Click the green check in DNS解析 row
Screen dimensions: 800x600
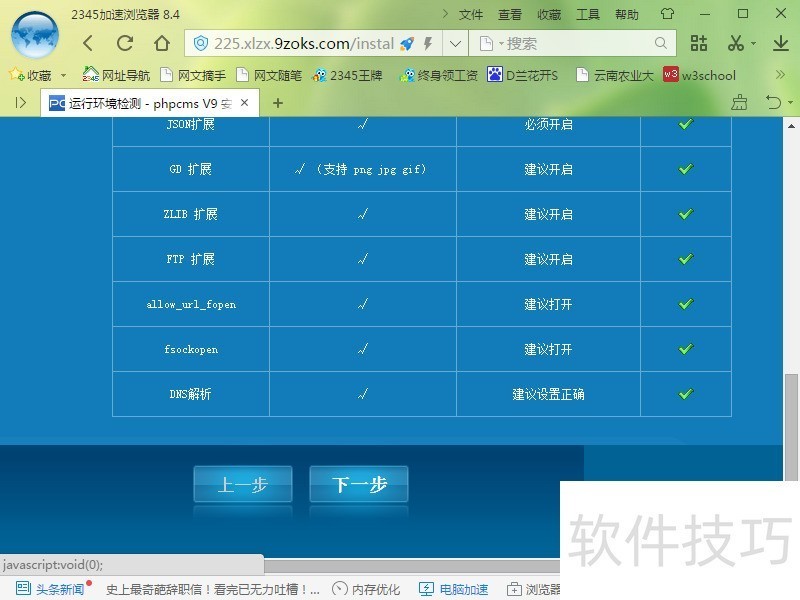pos(686,393)
